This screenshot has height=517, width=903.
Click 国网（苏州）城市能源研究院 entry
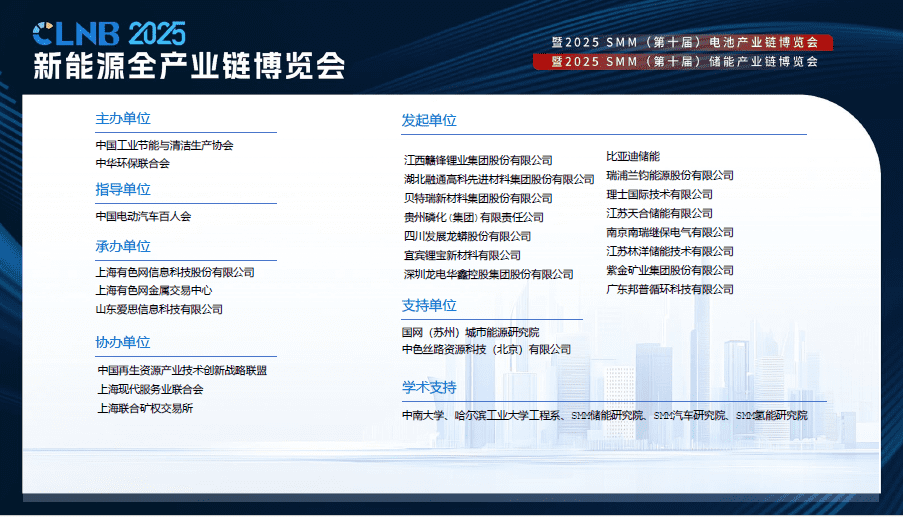coord(470,332)
